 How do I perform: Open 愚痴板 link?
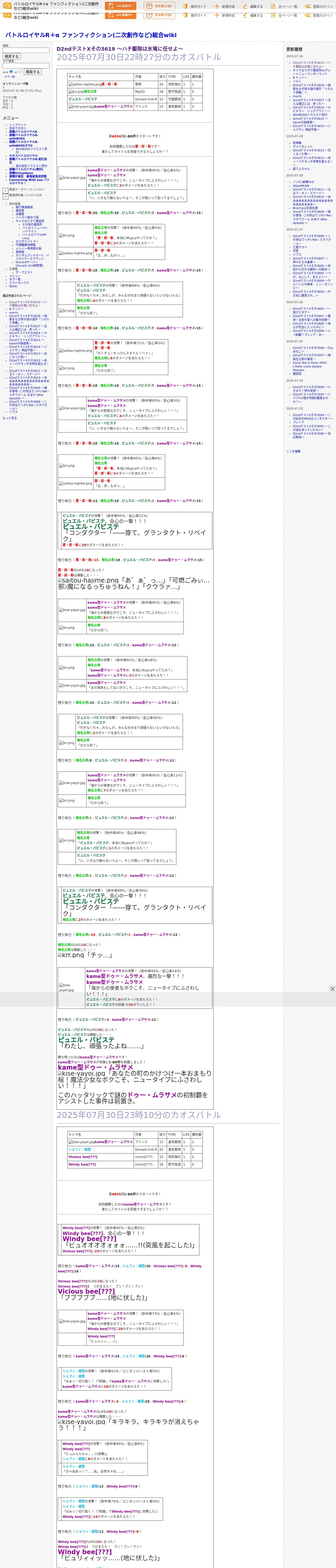[x=20, y=251]
